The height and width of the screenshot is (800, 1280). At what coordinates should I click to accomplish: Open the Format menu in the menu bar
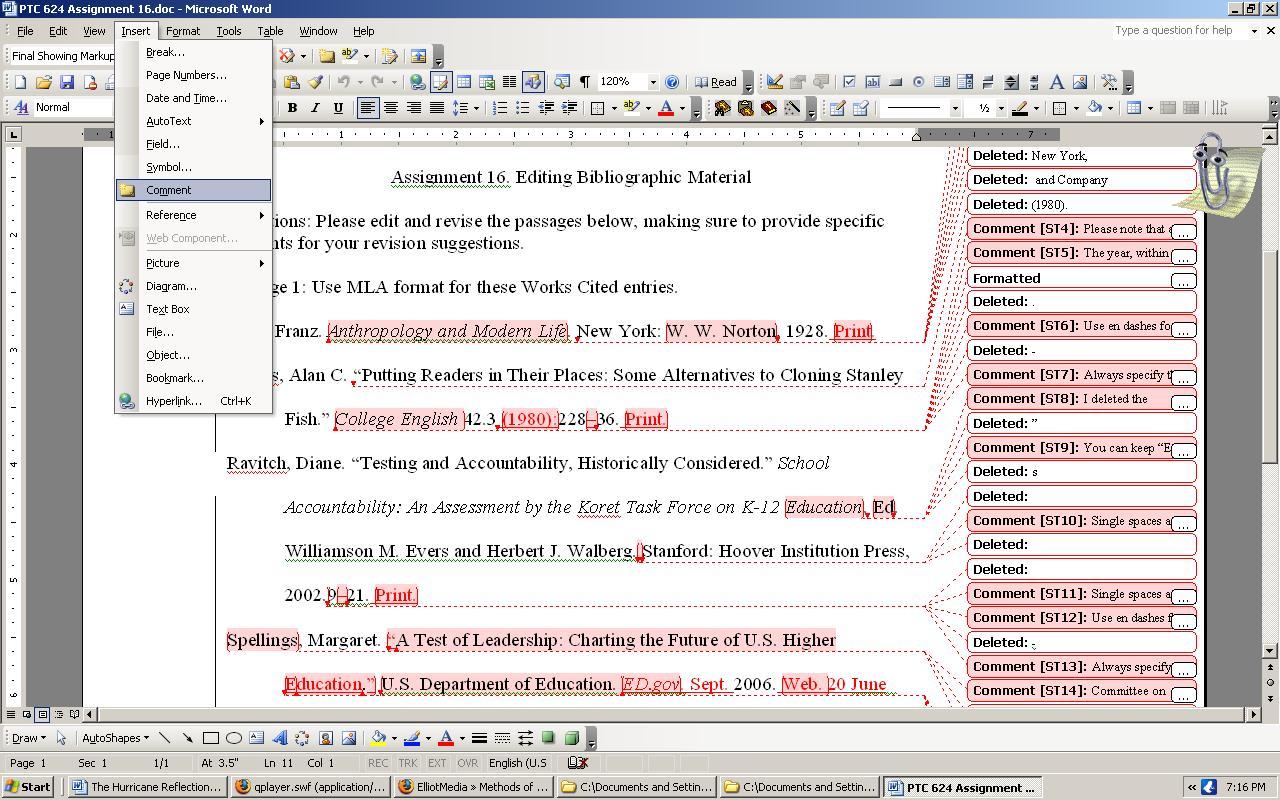click(x=183, y=31)
